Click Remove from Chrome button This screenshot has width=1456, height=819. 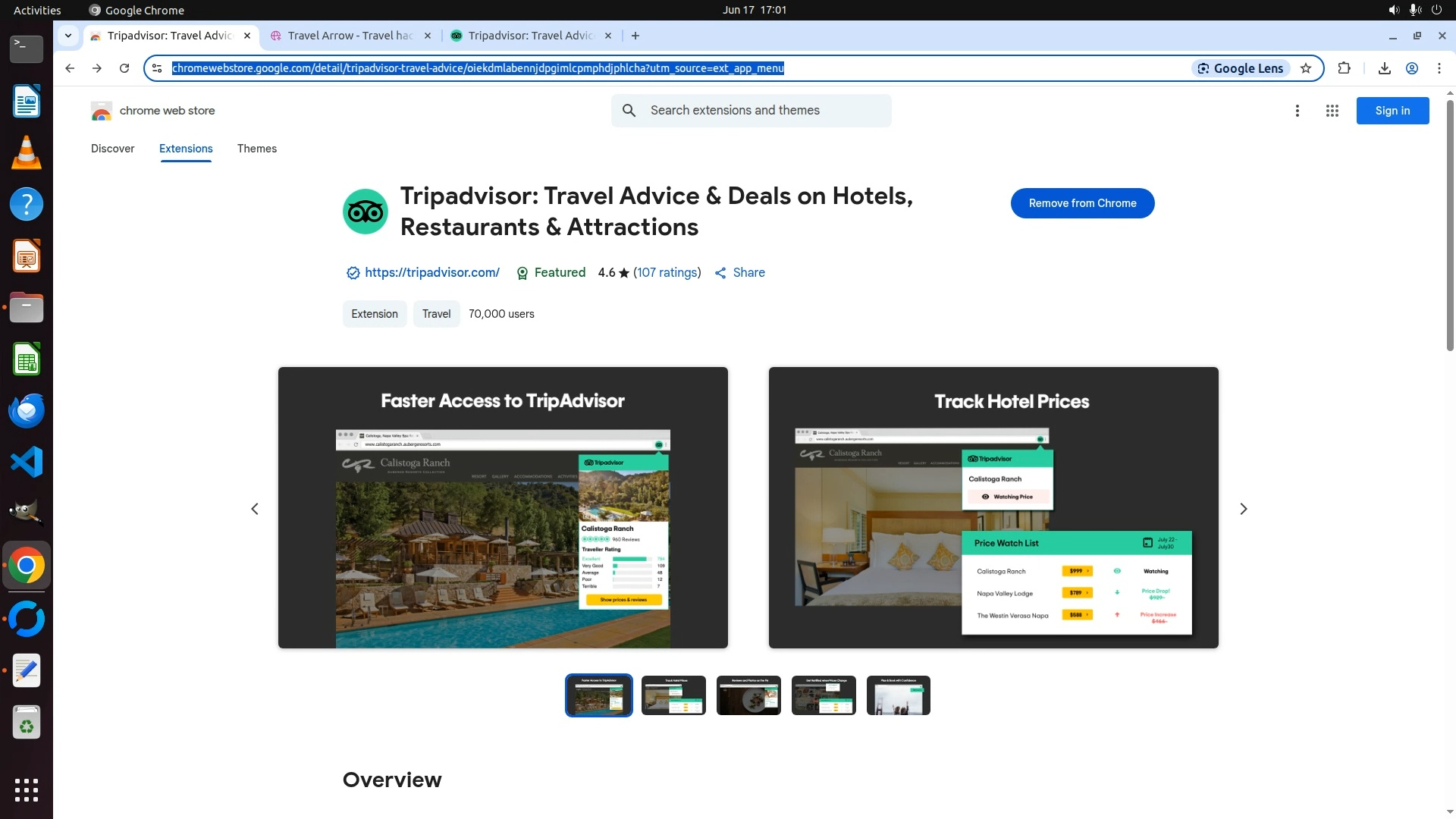[x=1082, y=203]
